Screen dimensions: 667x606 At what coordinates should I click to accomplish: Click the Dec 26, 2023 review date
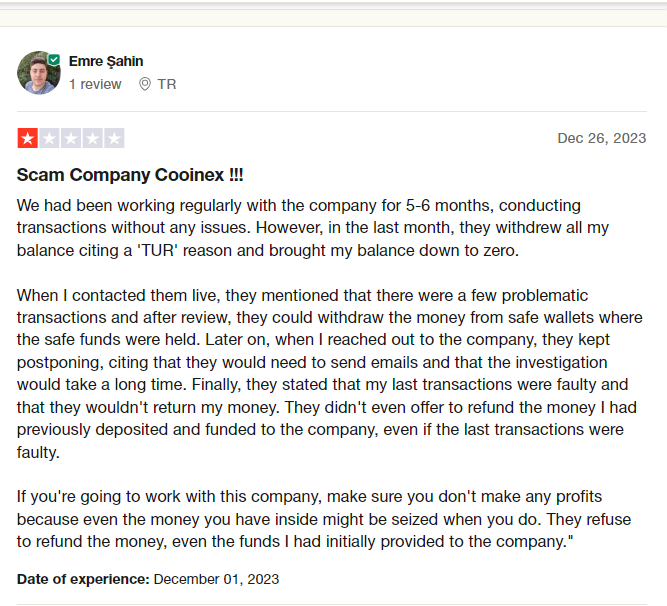[x=601, y=138]
